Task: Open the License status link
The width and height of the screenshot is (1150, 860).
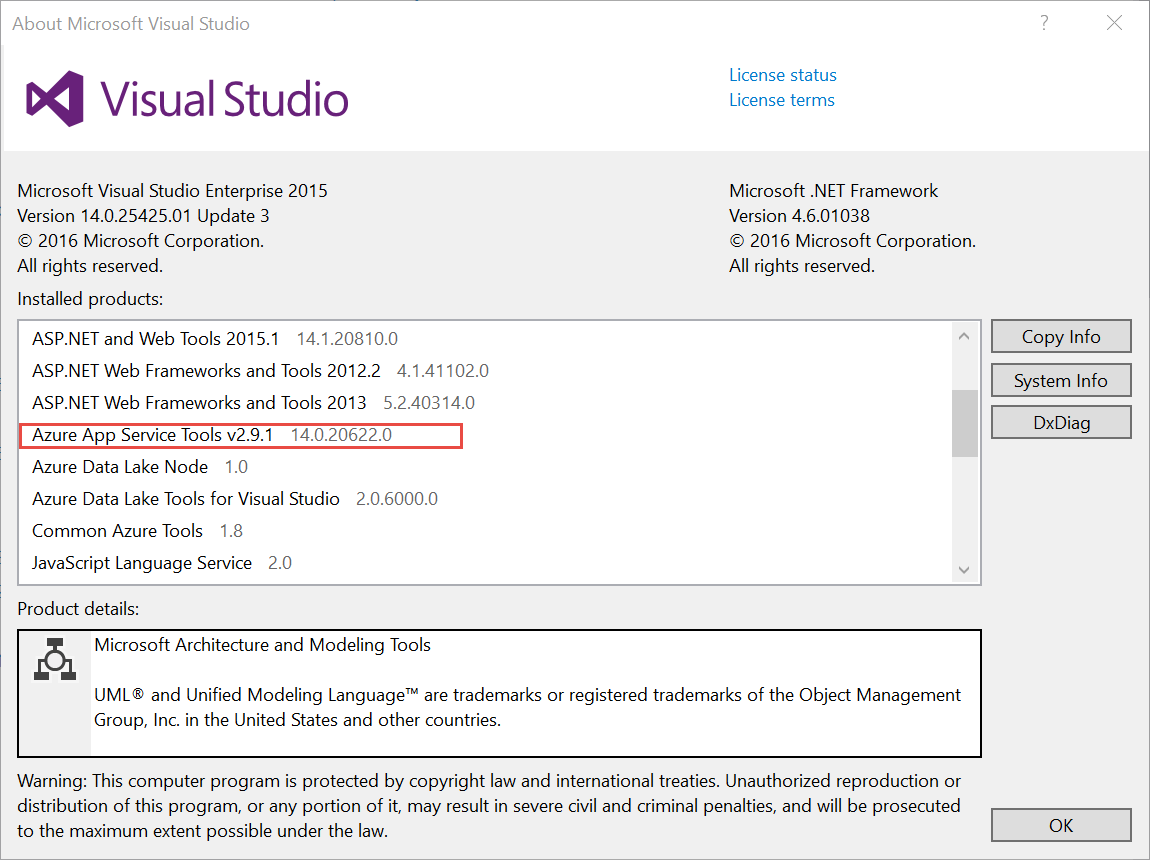Action: pyautogui.click(x=783, y=75)
